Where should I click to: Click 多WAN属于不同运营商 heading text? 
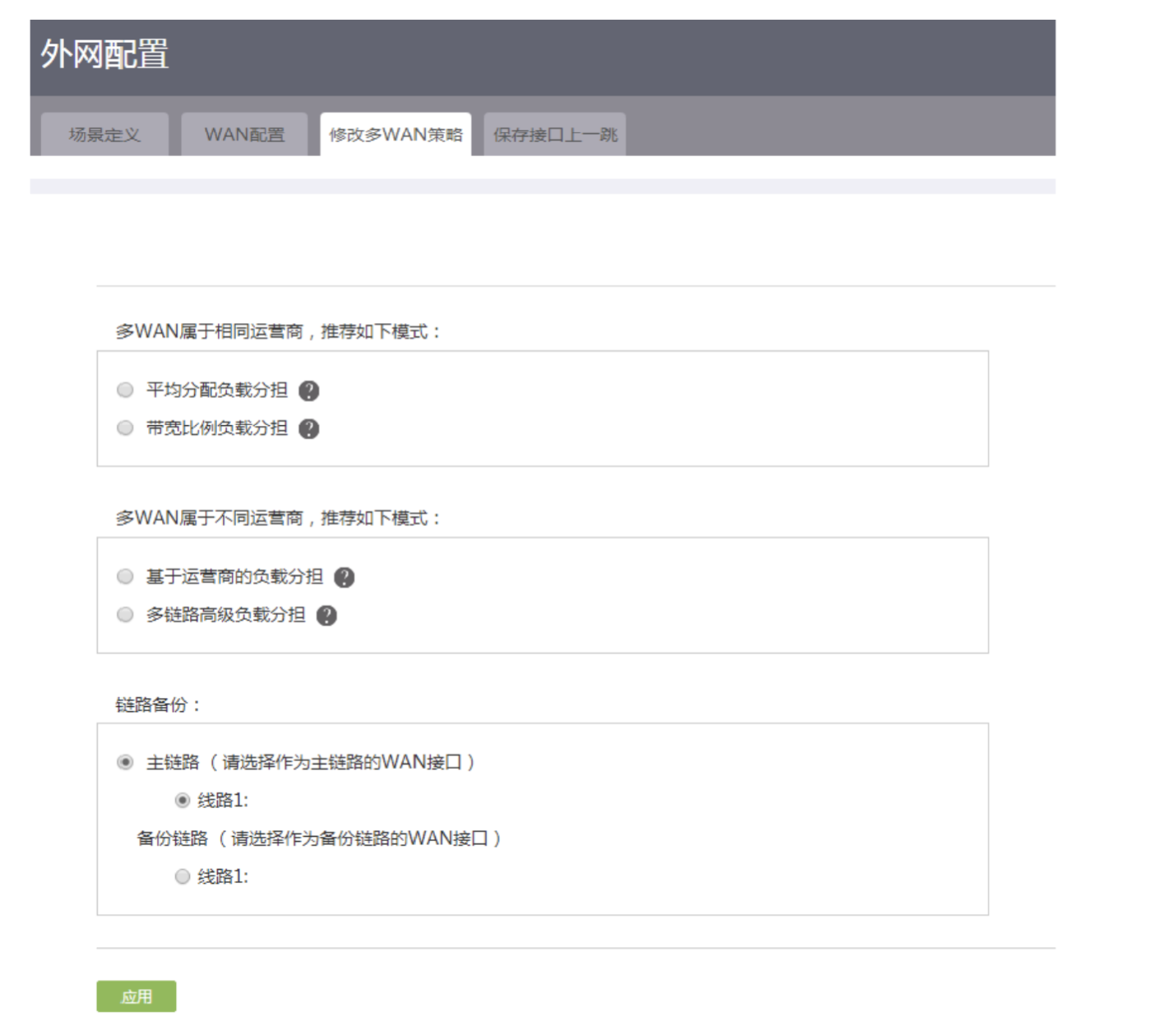click(279, 518)
